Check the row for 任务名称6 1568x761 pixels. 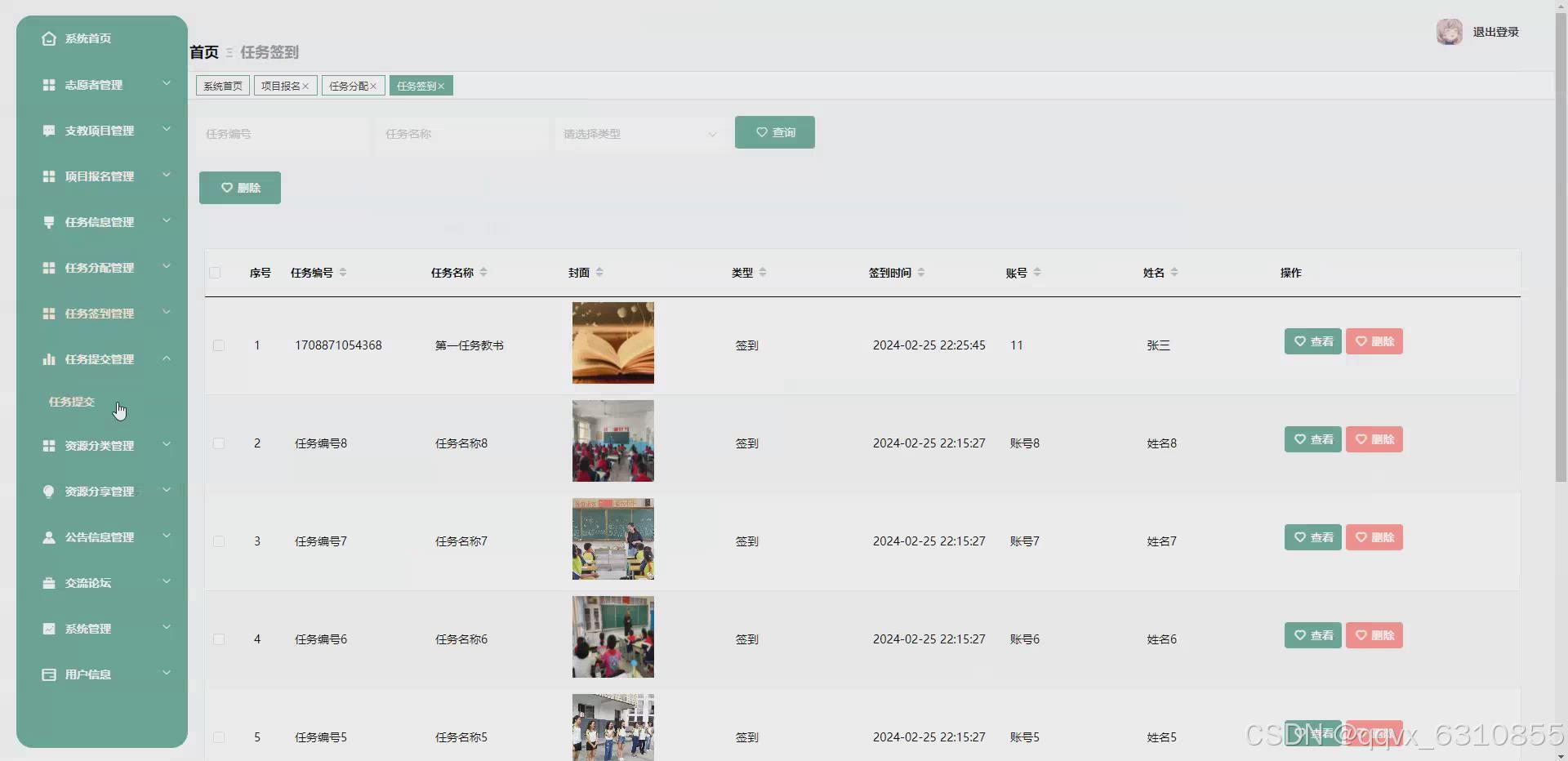219,639
